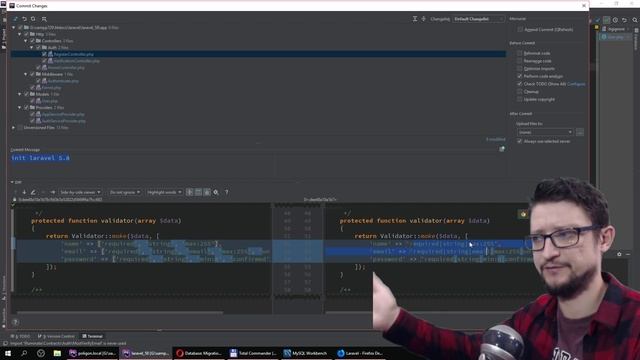Click the question mark icon in diff toolbar
640x360 pixels.
click(227, 192)
